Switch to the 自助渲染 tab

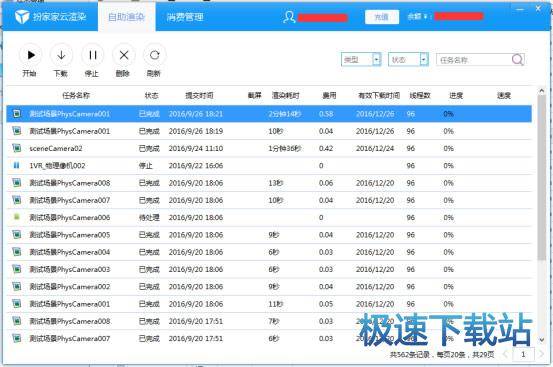pyautogui.click(x=127, y=17)
